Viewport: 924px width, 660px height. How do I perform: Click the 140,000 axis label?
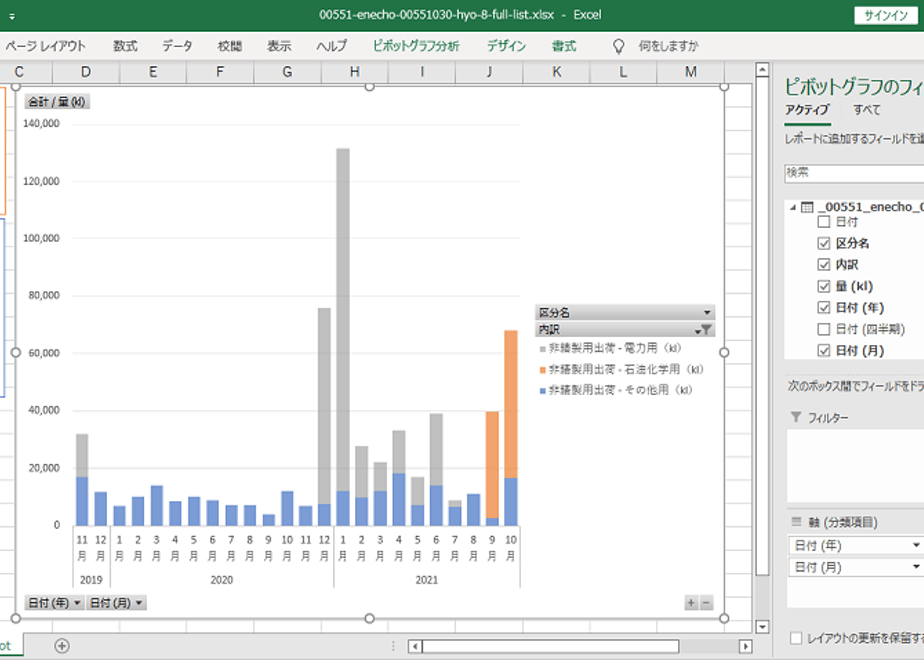[x=41, y=124]
